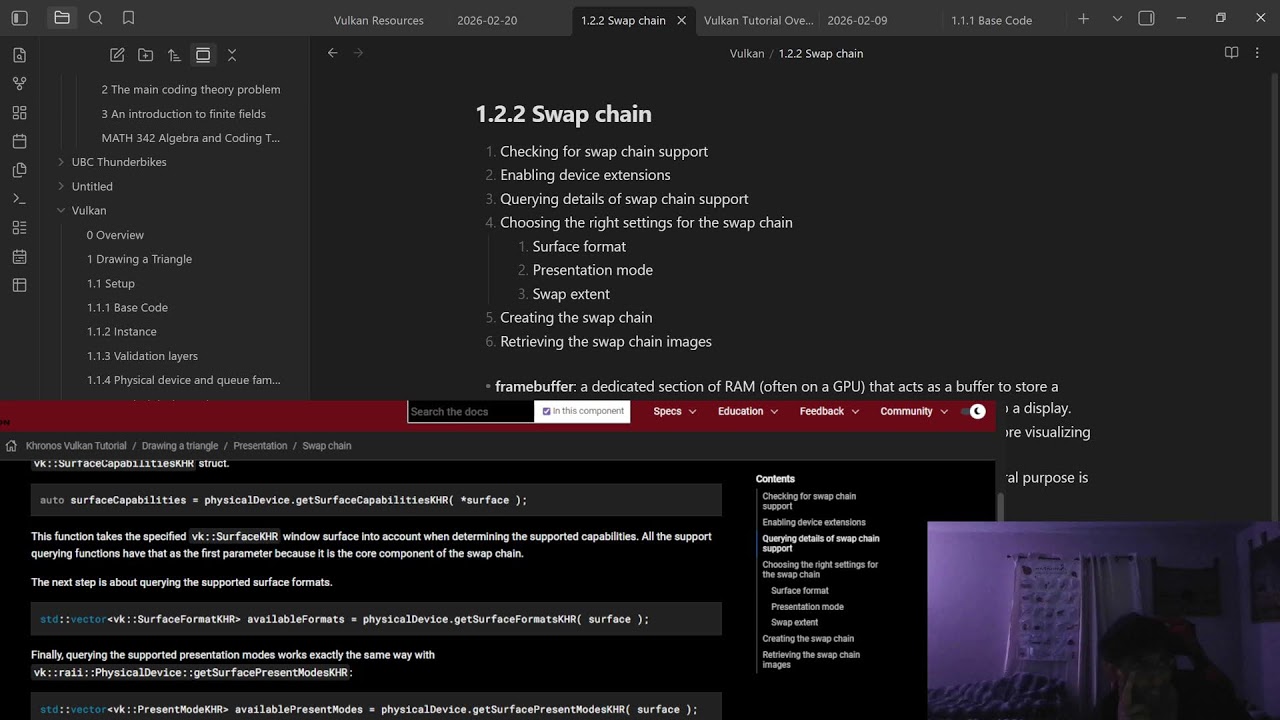Go to 'Creating the swap chain' in Contents
This screenshot has height=720, width=1280.
[808, 639]
